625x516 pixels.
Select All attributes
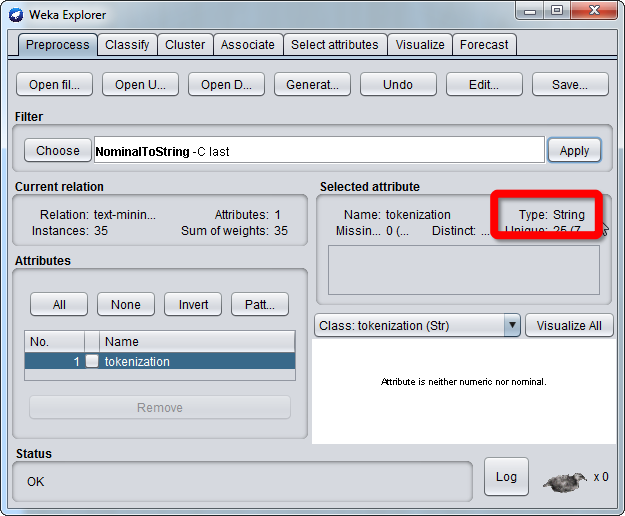click(x=59, y=304)
